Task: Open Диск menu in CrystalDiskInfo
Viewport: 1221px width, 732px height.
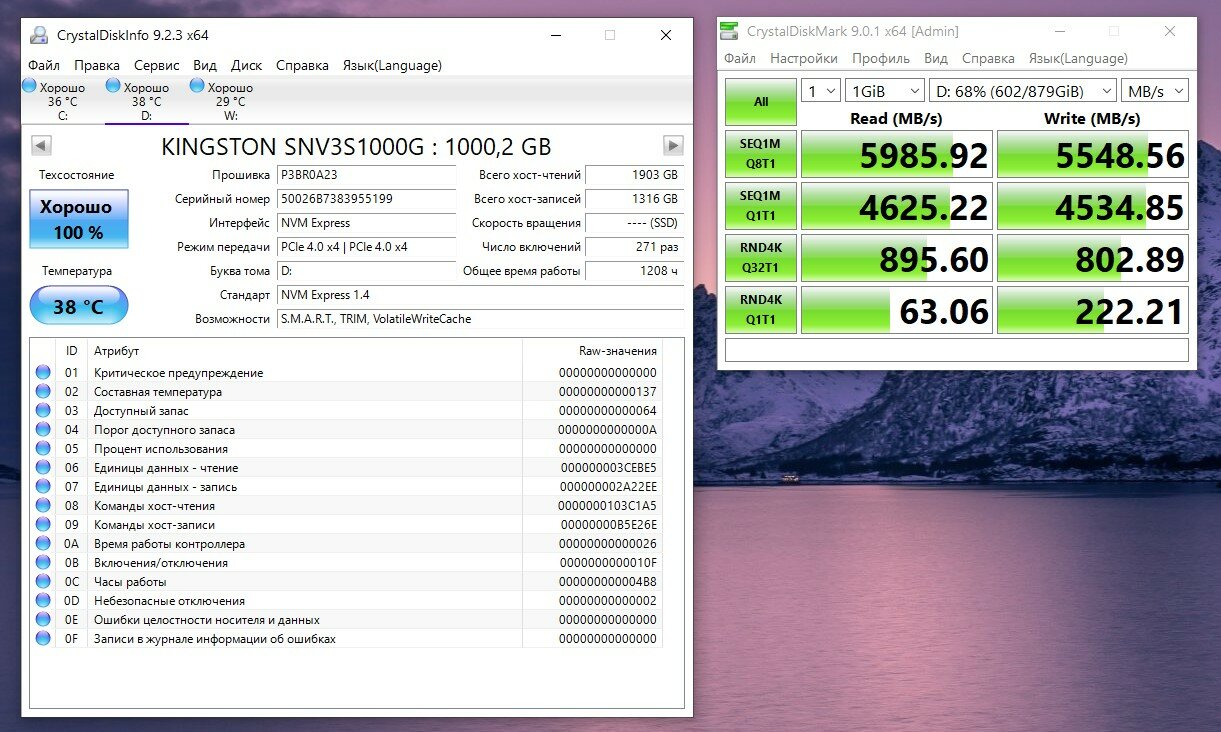Action: click(246, 65)
